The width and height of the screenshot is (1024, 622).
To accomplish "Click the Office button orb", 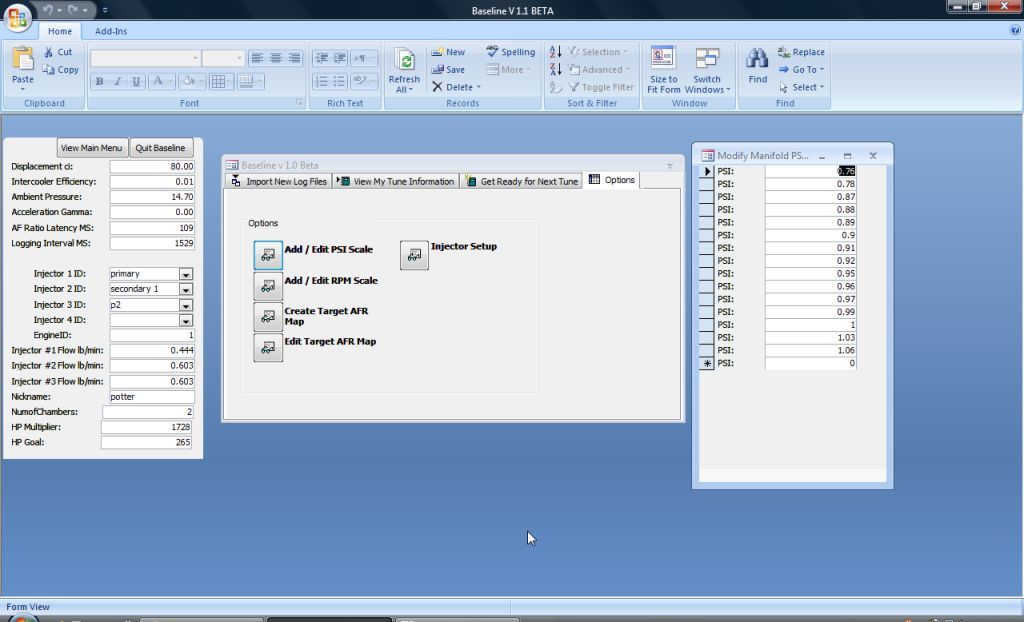I will [x=17, y=17].
